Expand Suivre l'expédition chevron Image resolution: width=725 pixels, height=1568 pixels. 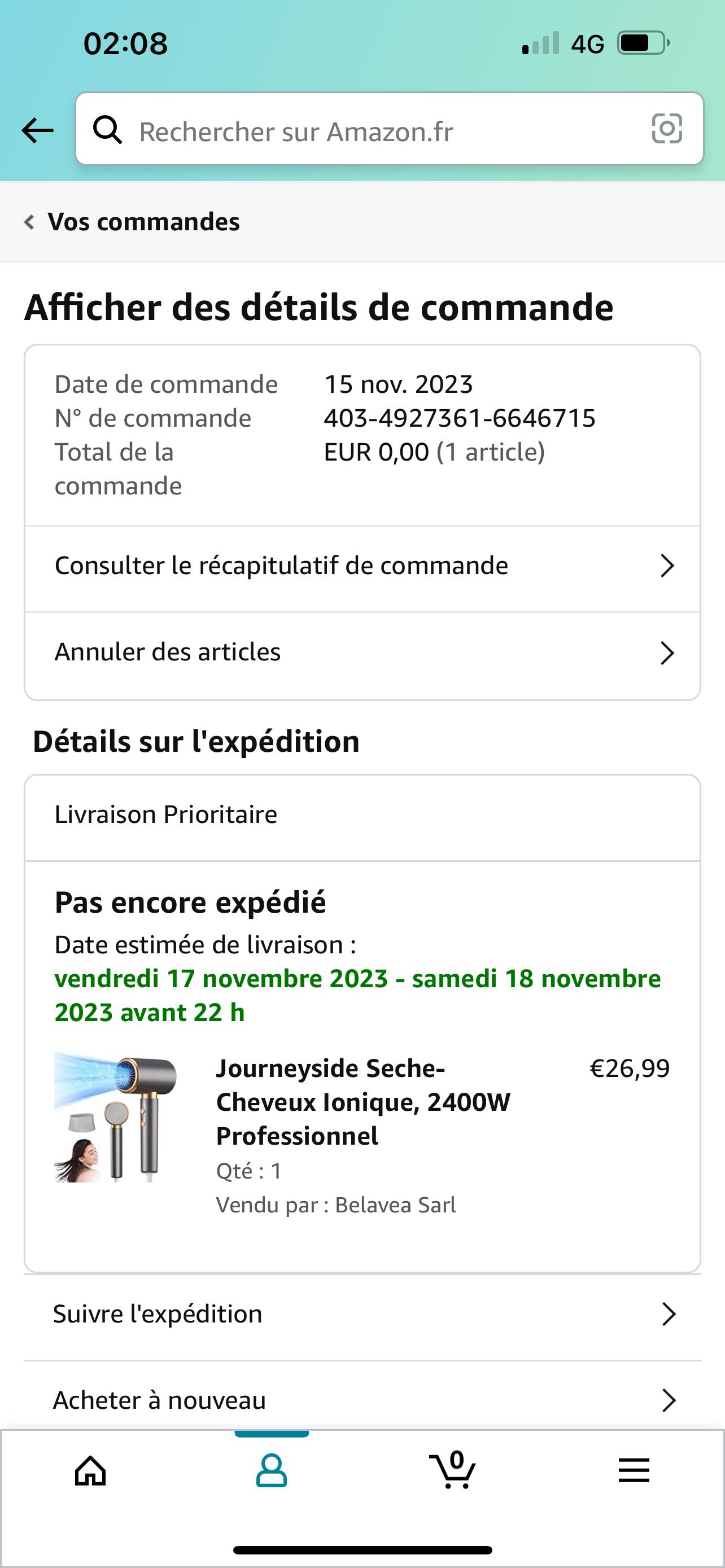click(669, 1314)
